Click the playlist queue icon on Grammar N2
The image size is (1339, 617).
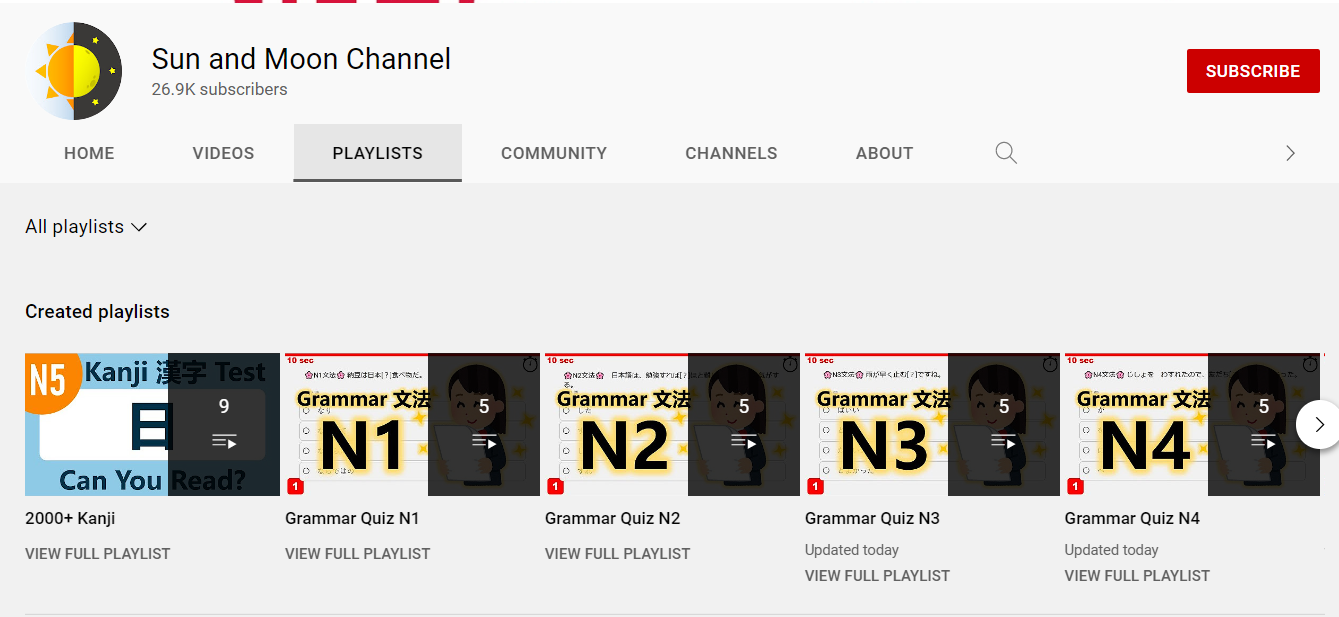(x=744, y=441)
